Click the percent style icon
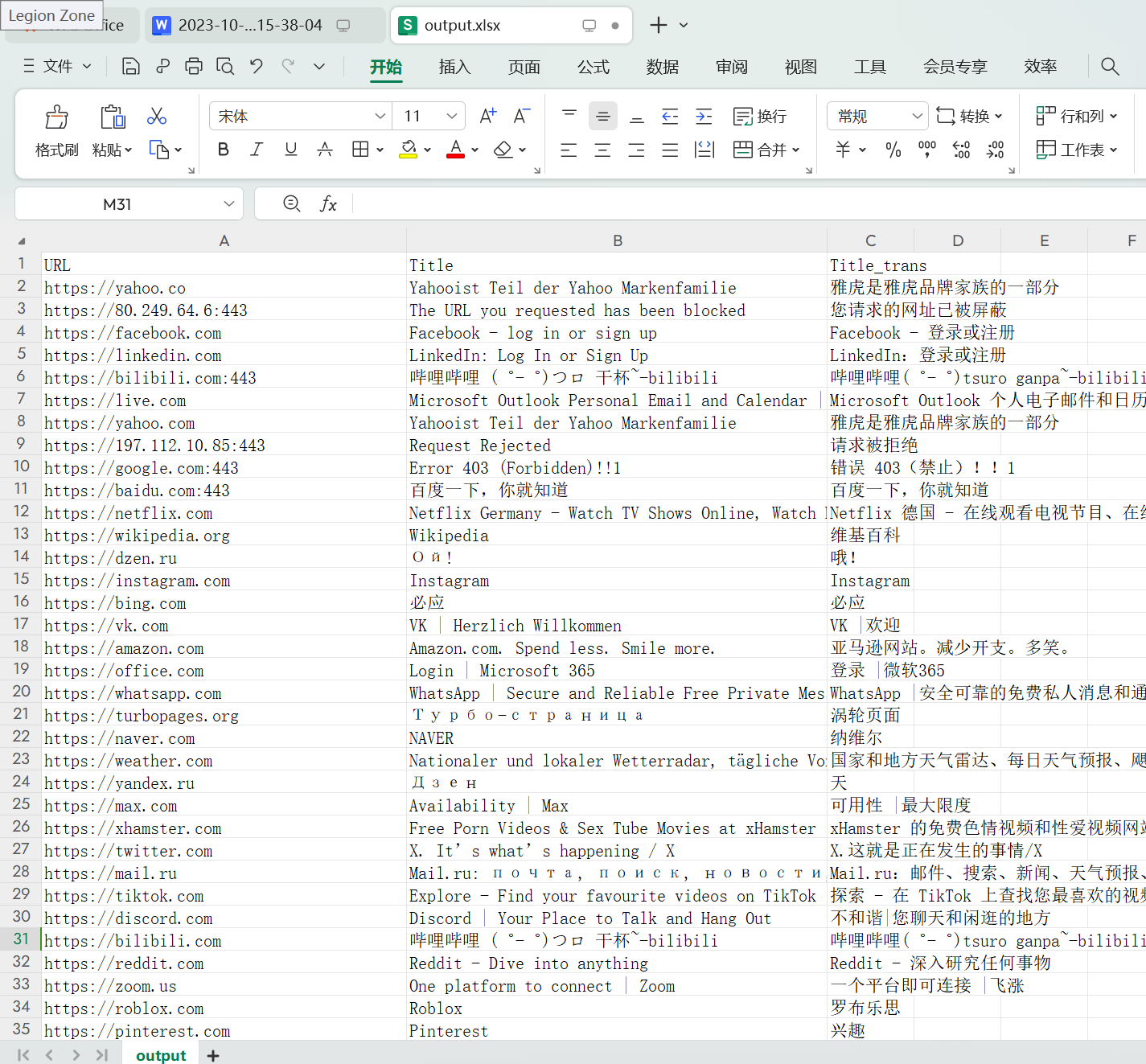1146x1064 pixels. (x=893, y=150)
